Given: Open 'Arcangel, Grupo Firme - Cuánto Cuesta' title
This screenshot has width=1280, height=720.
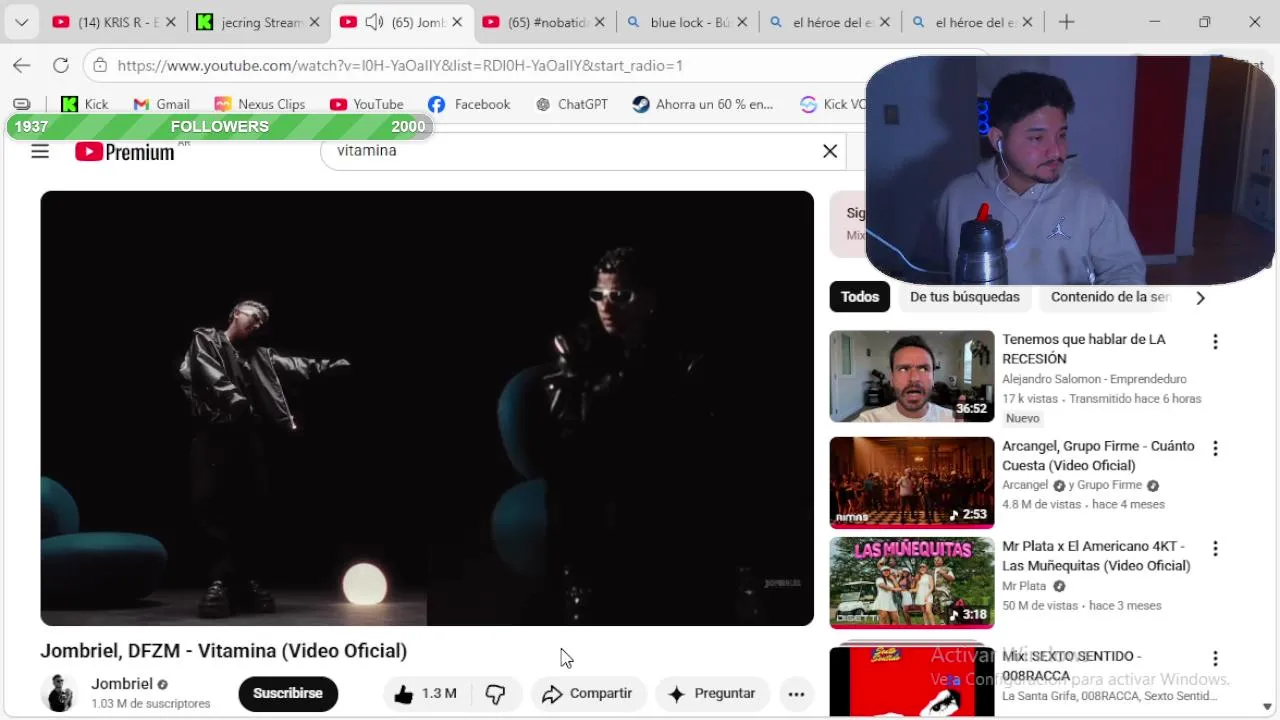Looking at the screenshot, I should point(1098,456).
